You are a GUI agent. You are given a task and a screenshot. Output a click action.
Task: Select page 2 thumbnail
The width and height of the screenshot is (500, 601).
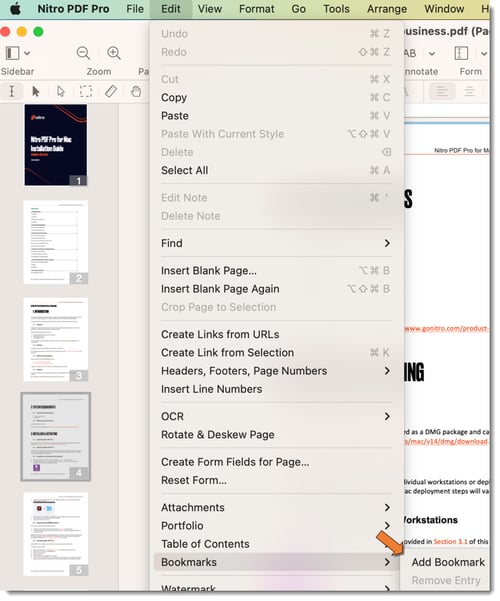click(x=56, y=242)
